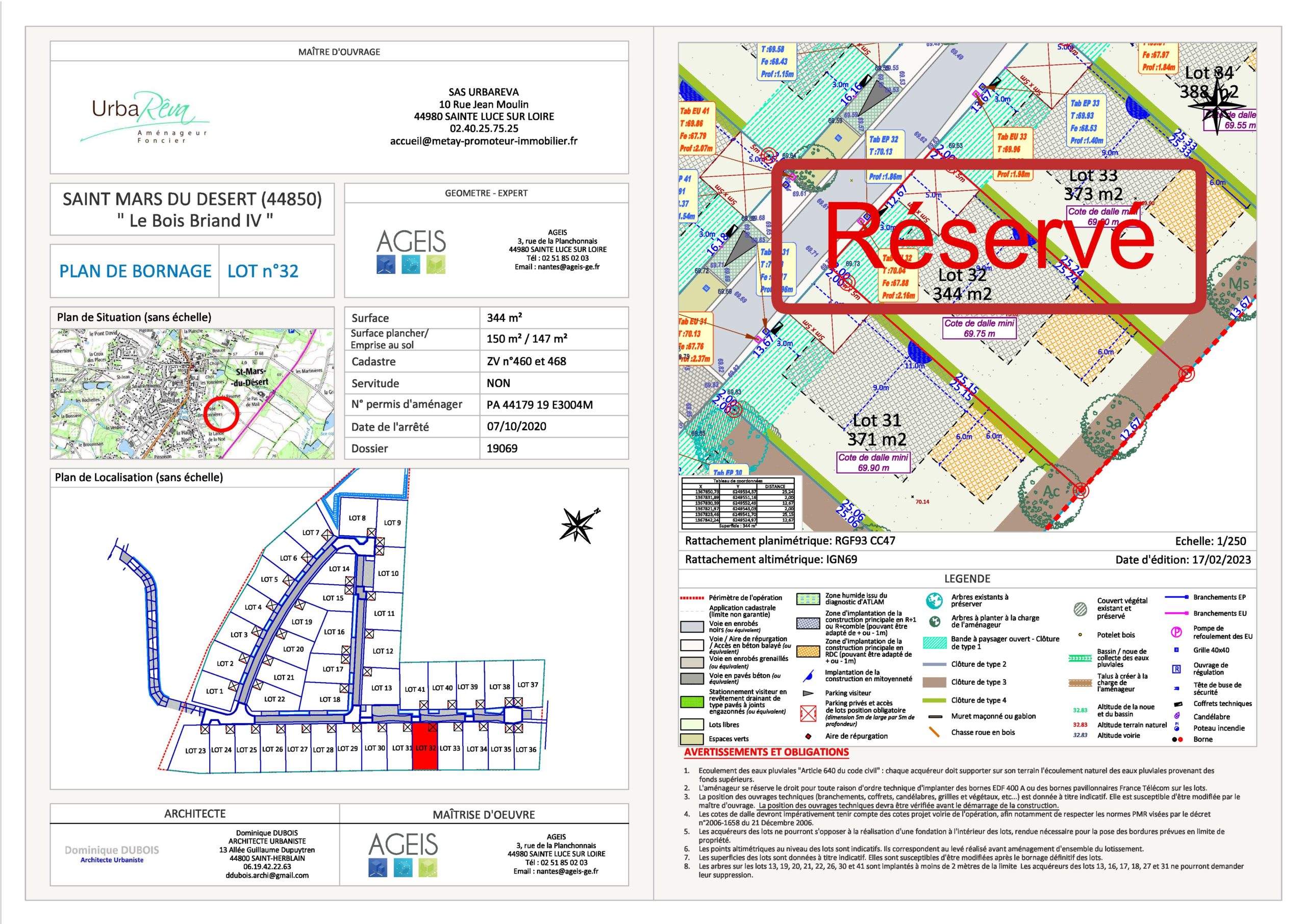Click the Voie en pavés béton grey swatch
1306x924 pixels.
click(x=692, y=679)
